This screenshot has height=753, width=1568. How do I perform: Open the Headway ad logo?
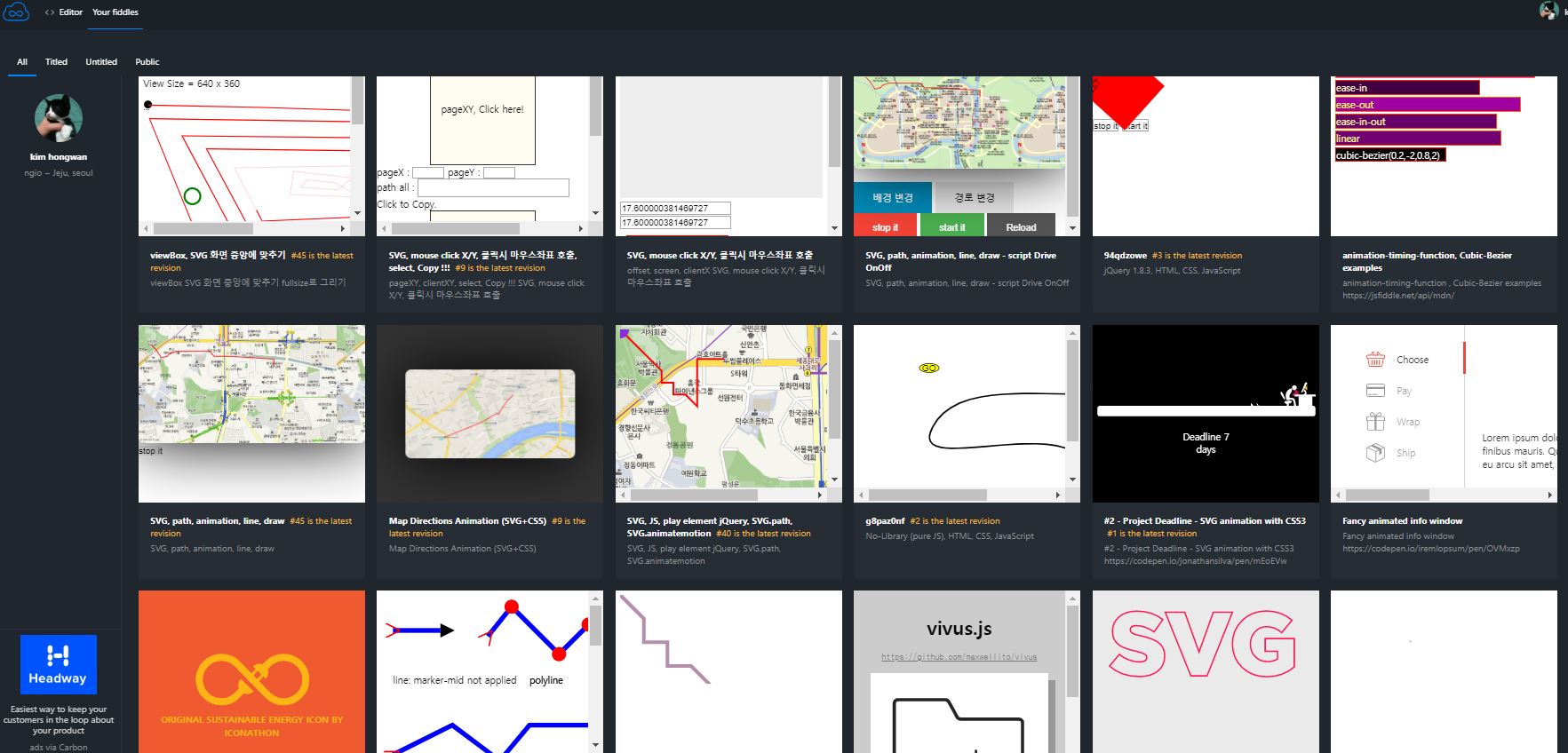[58, 664]
